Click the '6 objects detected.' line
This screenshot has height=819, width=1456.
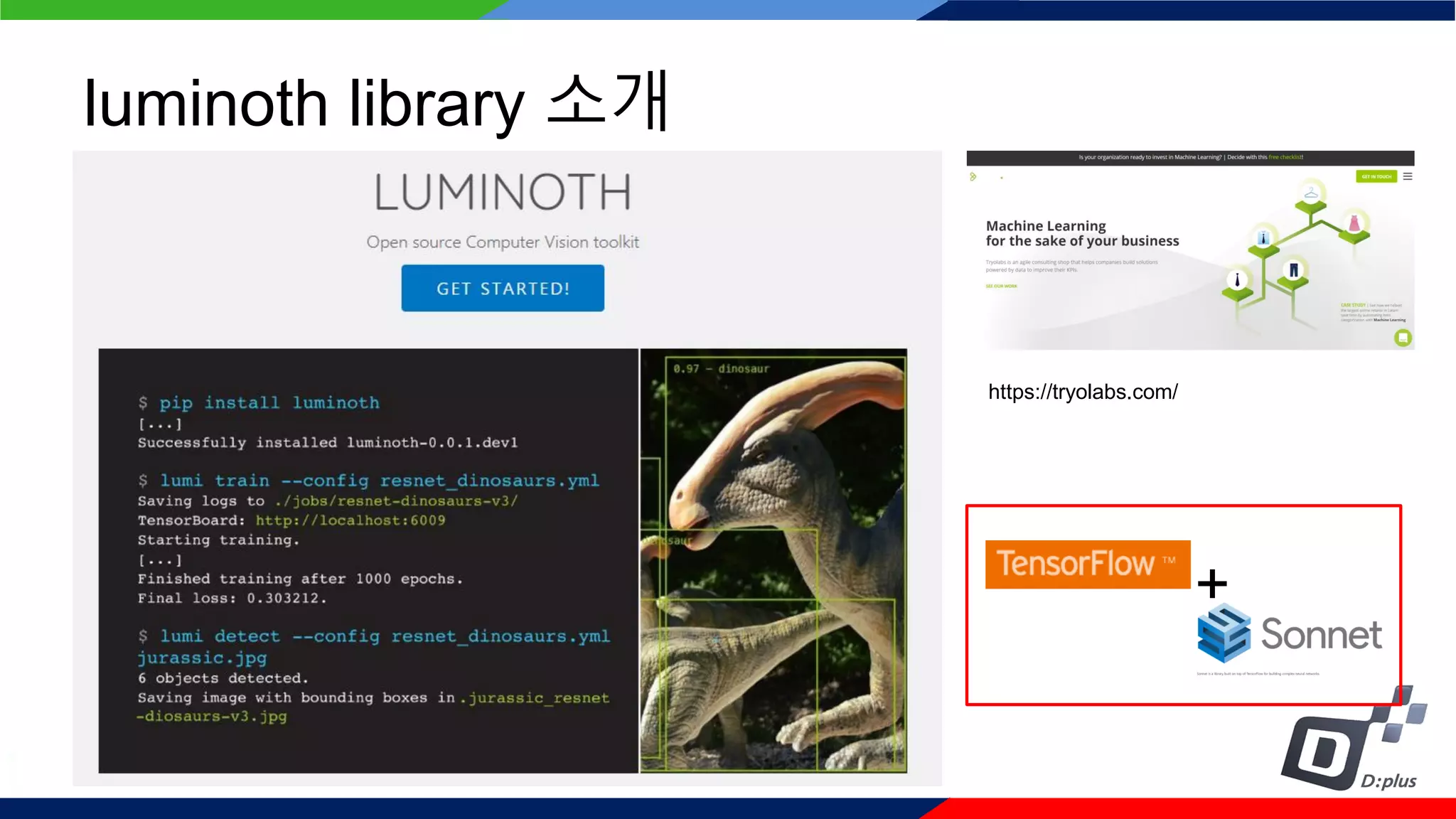click(223, 678)
